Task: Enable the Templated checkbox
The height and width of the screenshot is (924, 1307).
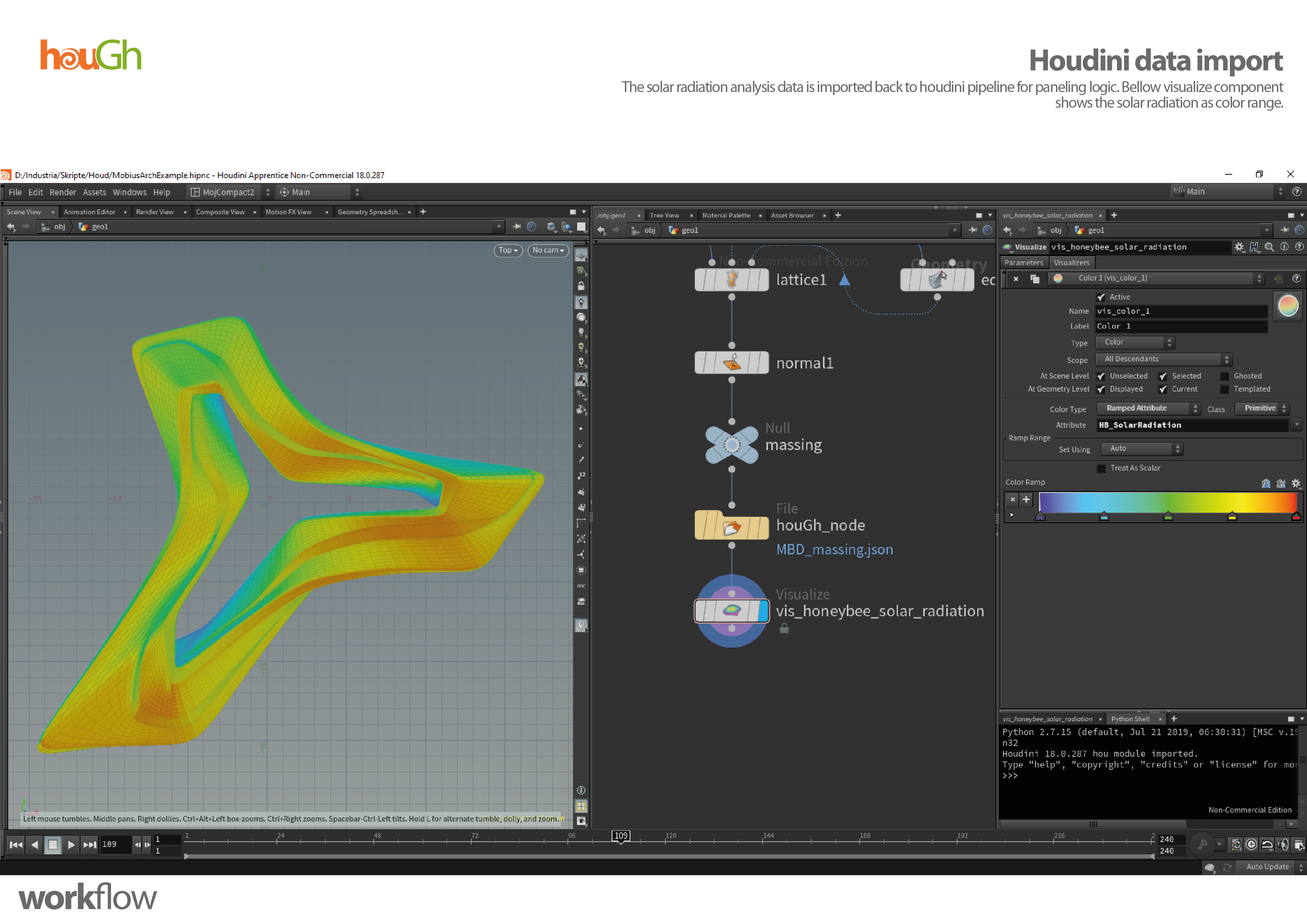Action: [x=1224, y=389]
